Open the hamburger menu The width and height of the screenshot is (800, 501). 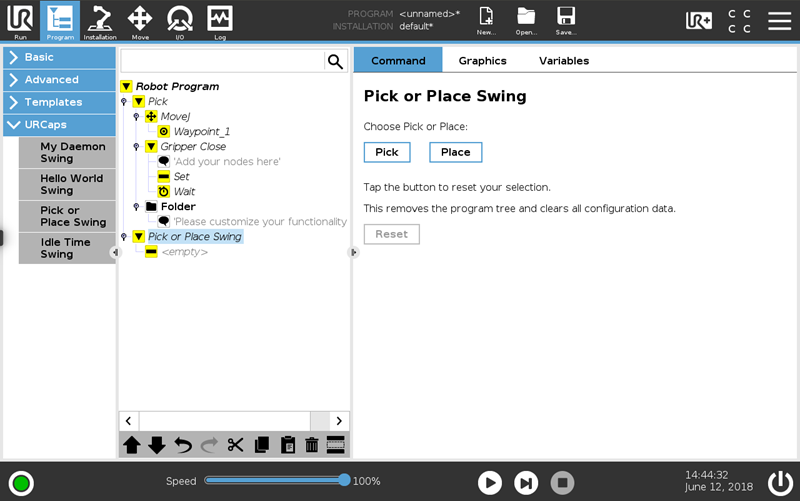pos(780,20)
